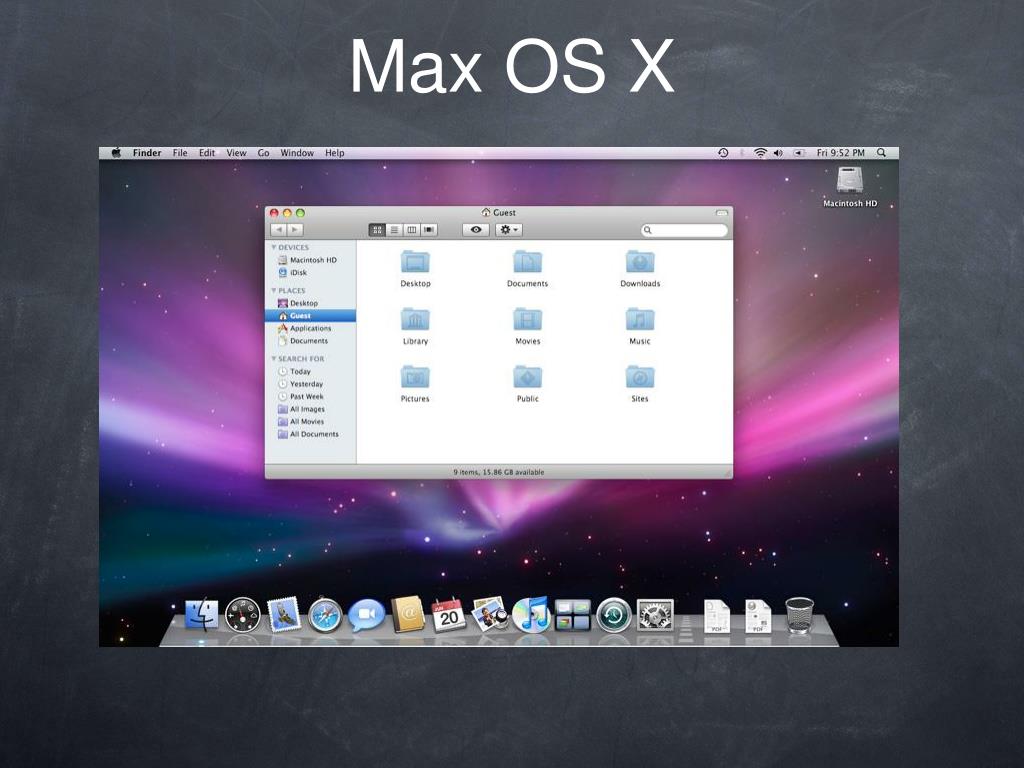Open Macintosh HD drive on desktop
Viewport: 1024px width, 768px height.
[x=850, y=187]
